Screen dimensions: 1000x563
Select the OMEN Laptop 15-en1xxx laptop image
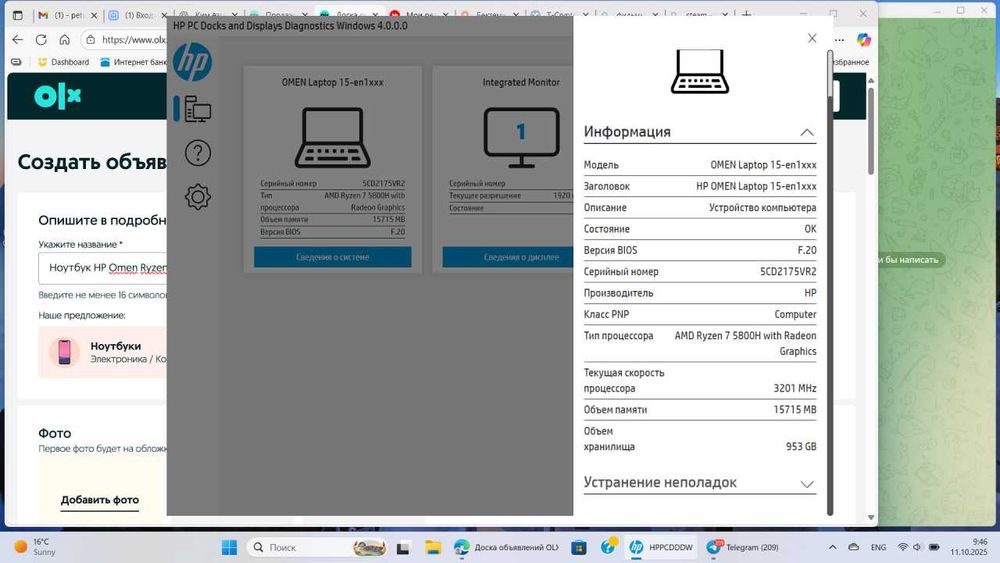332,137
